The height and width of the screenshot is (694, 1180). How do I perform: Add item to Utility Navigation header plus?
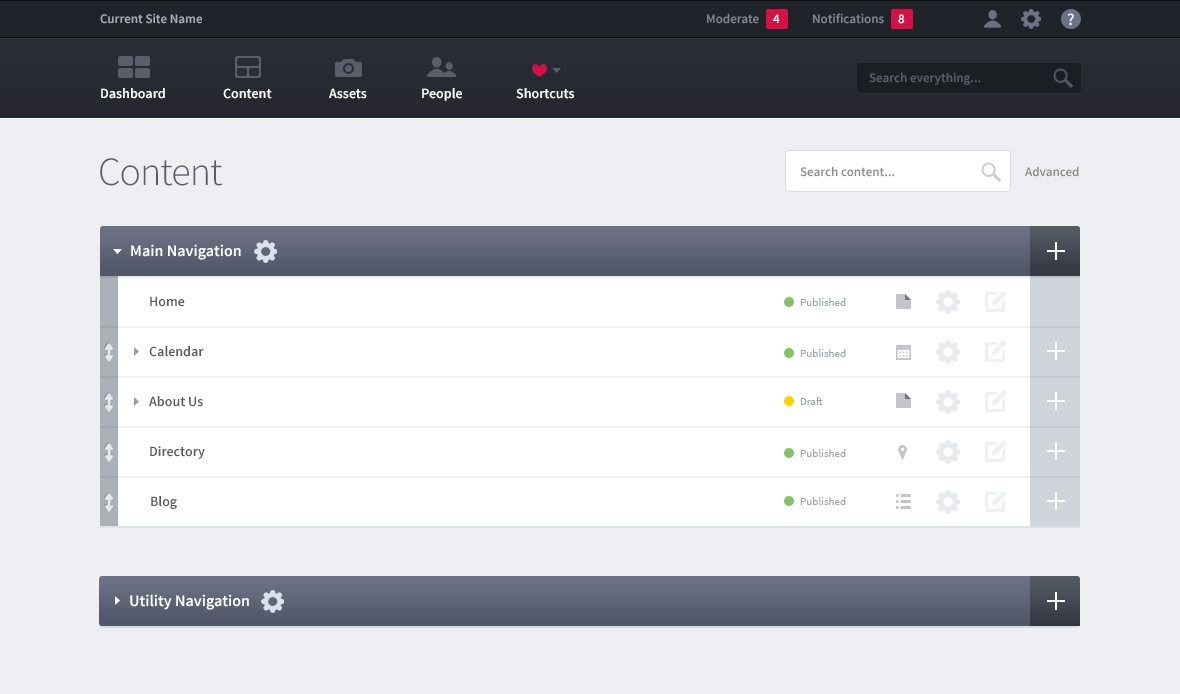[1055, 601]
